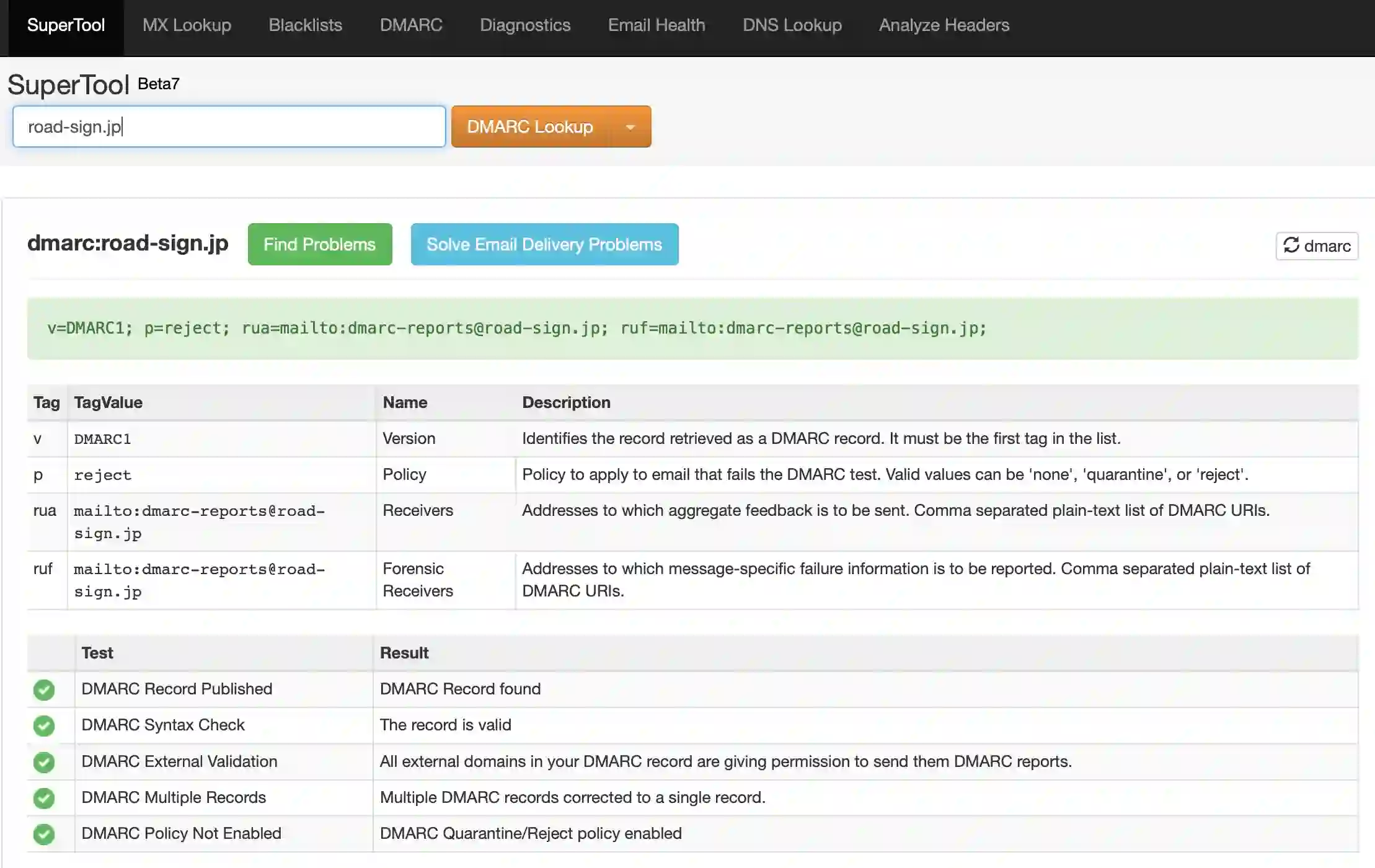1375x868 pixels.
Task: Click the dmarc:road-sign.jp heading
Action: click(x=128, y=243)
